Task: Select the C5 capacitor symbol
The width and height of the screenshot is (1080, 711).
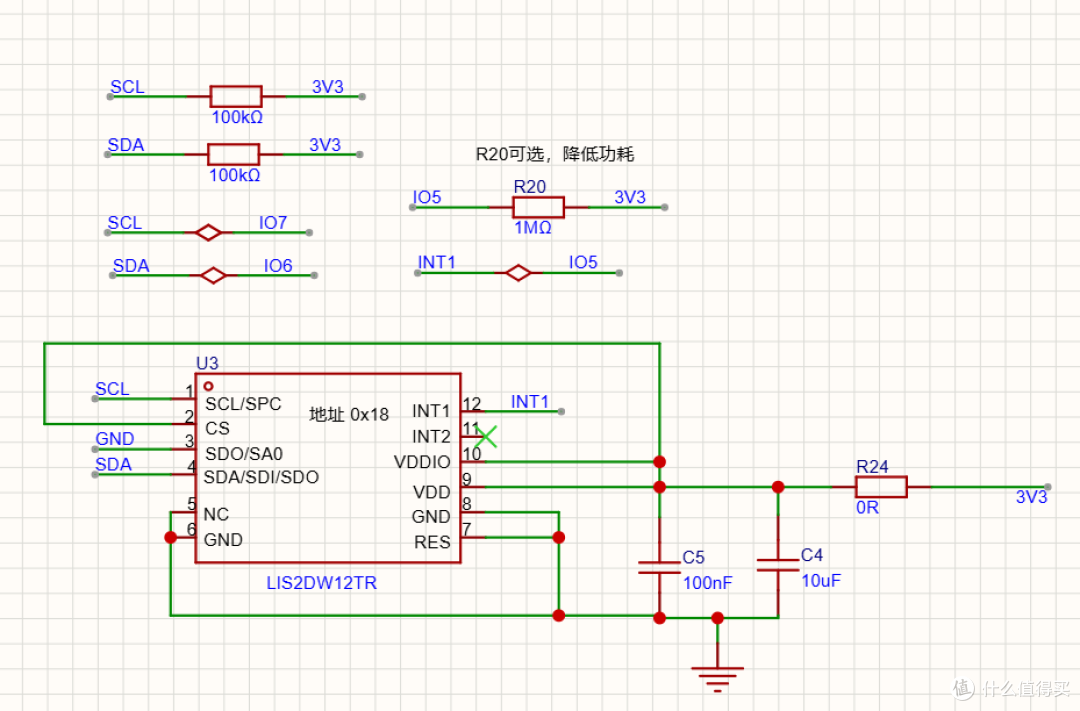Action: [x=659, y=567]
